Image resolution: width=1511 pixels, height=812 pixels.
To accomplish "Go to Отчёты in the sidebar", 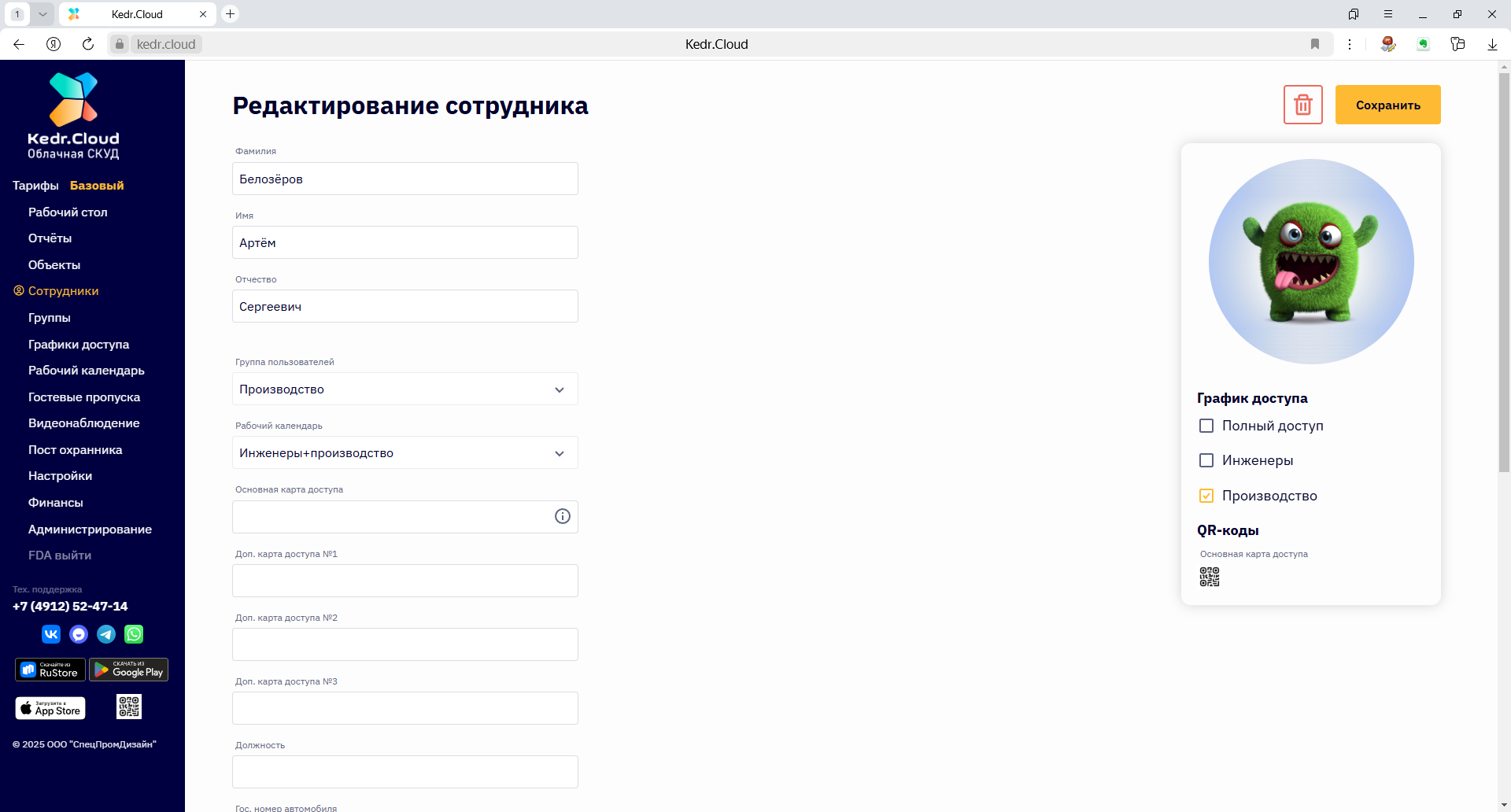I will (50, 238).
